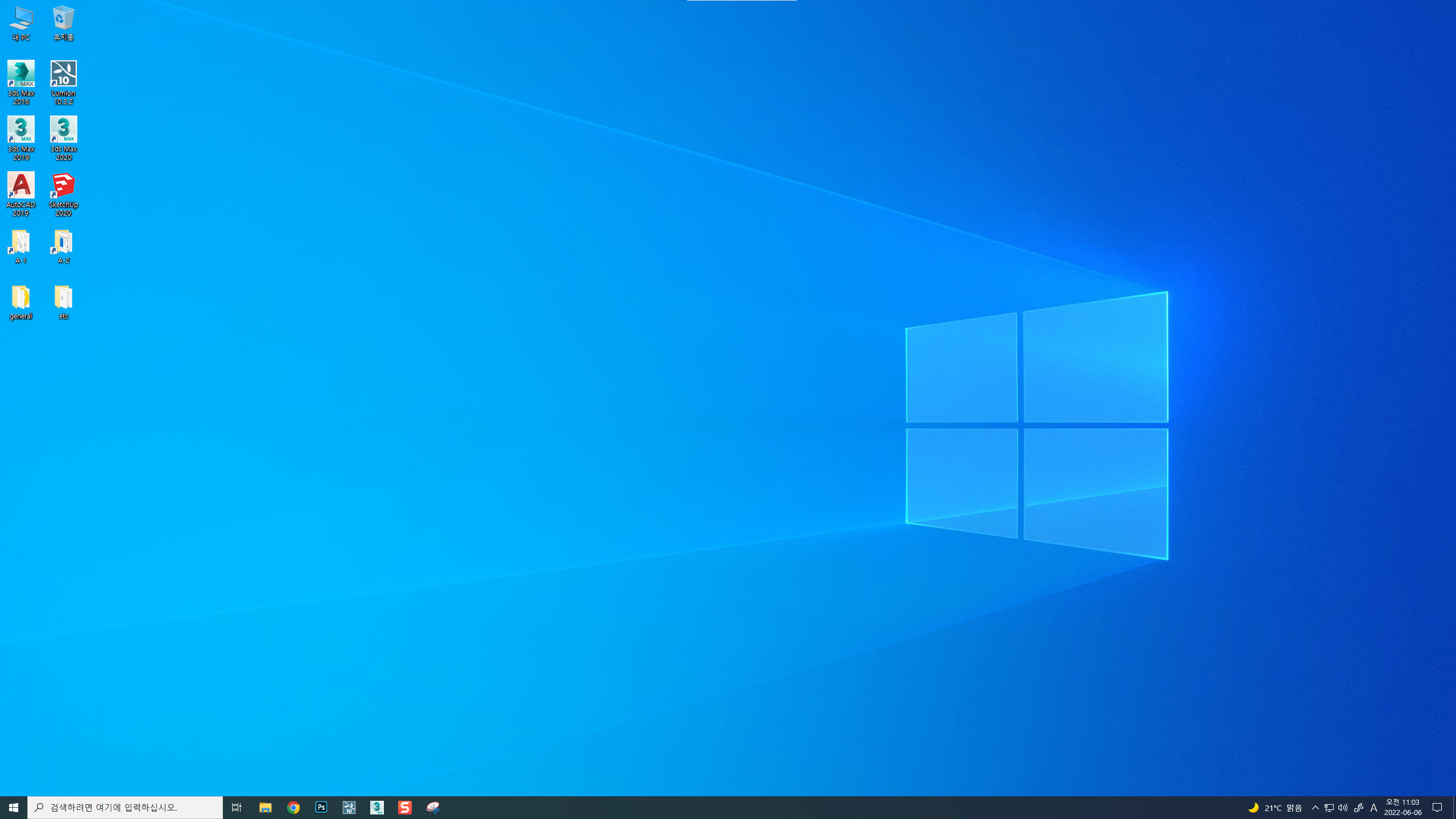Click the Lumion icon in the taskbar
Viewport: 1456px width, 819px height.
(349, 808)
